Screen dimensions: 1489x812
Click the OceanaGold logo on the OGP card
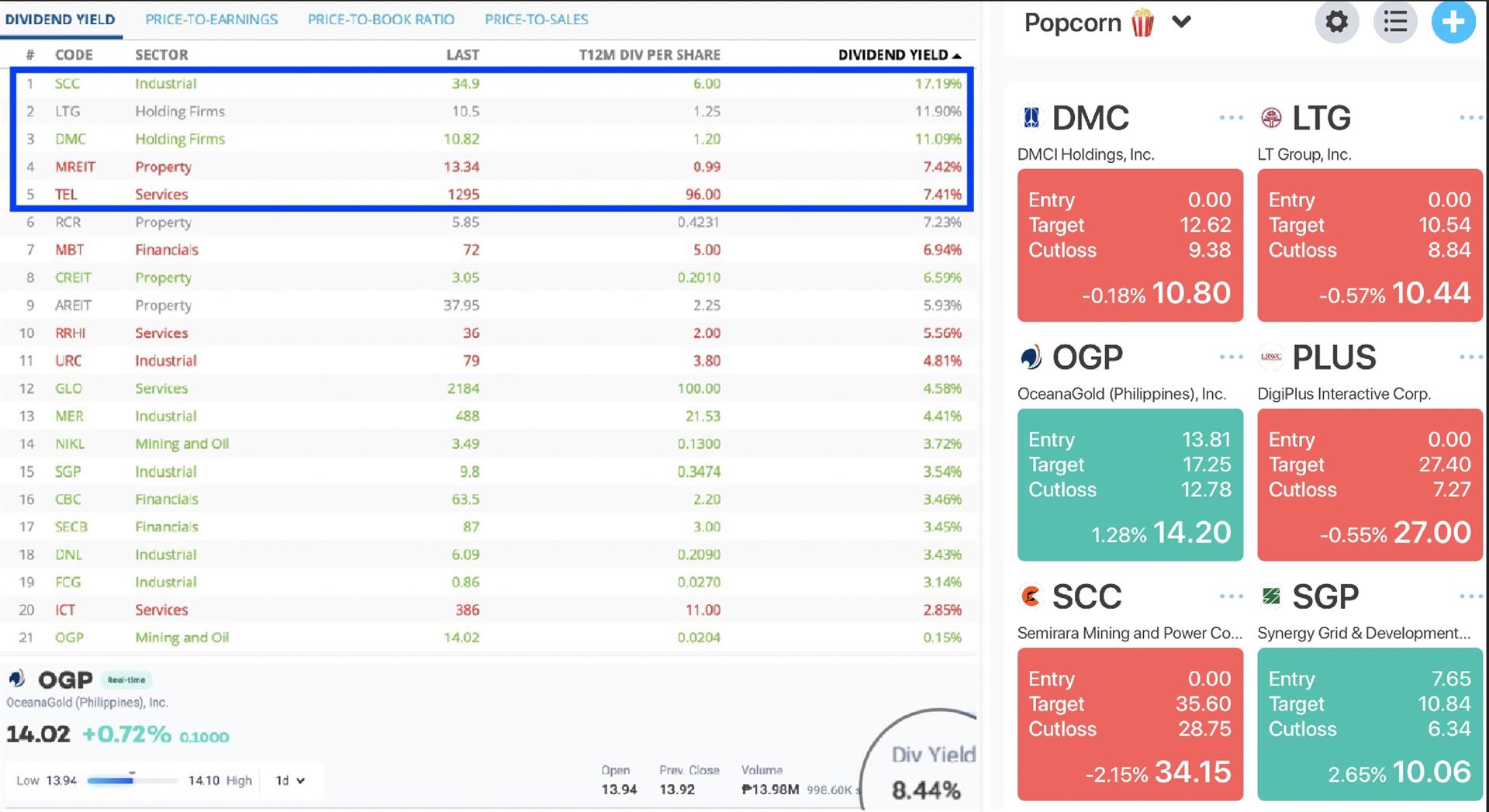tap(1030, 357)
